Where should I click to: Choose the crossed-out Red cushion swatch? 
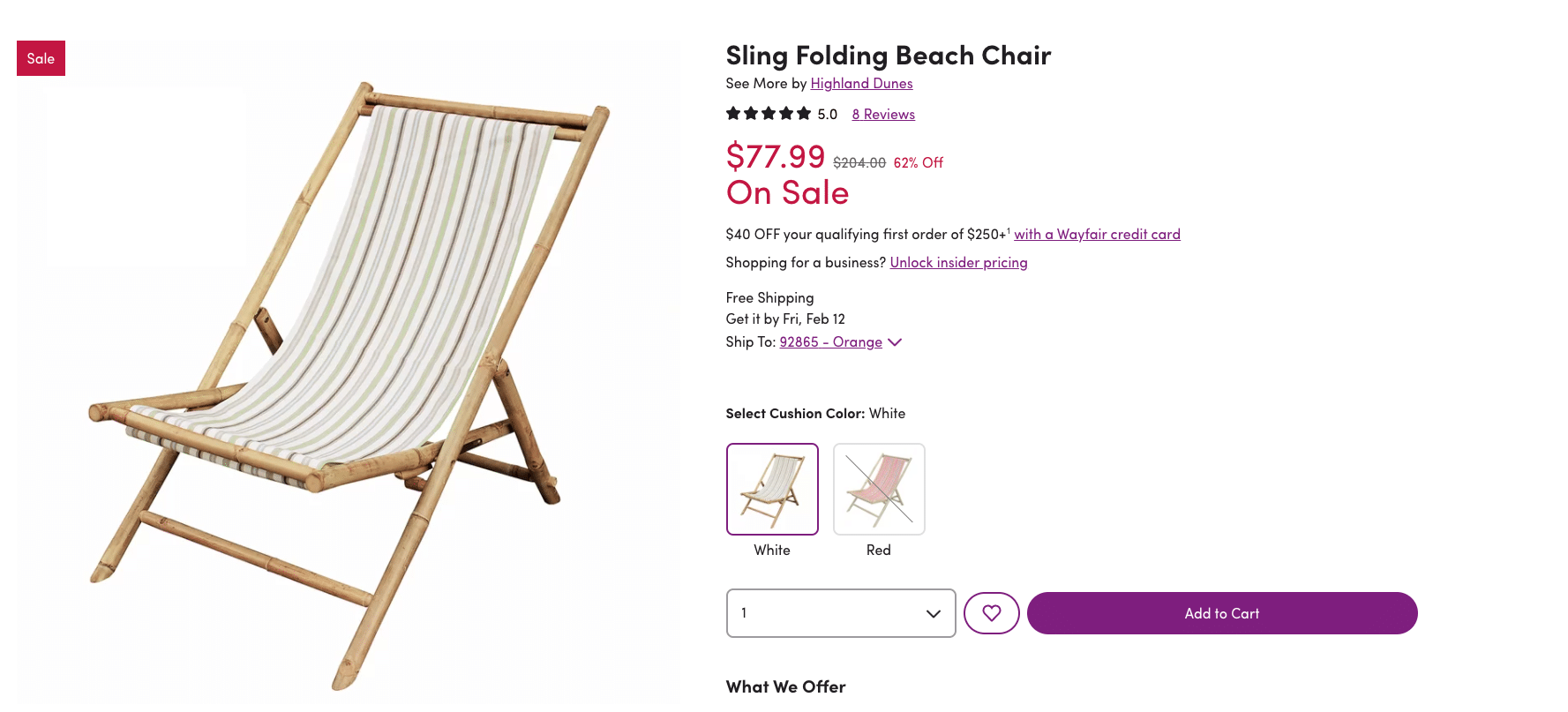point(879,489)
